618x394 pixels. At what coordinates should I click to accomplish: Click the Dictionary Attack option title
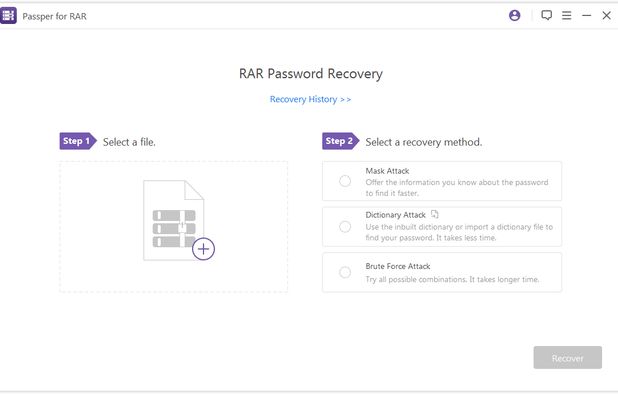click(x=395, y=215)
